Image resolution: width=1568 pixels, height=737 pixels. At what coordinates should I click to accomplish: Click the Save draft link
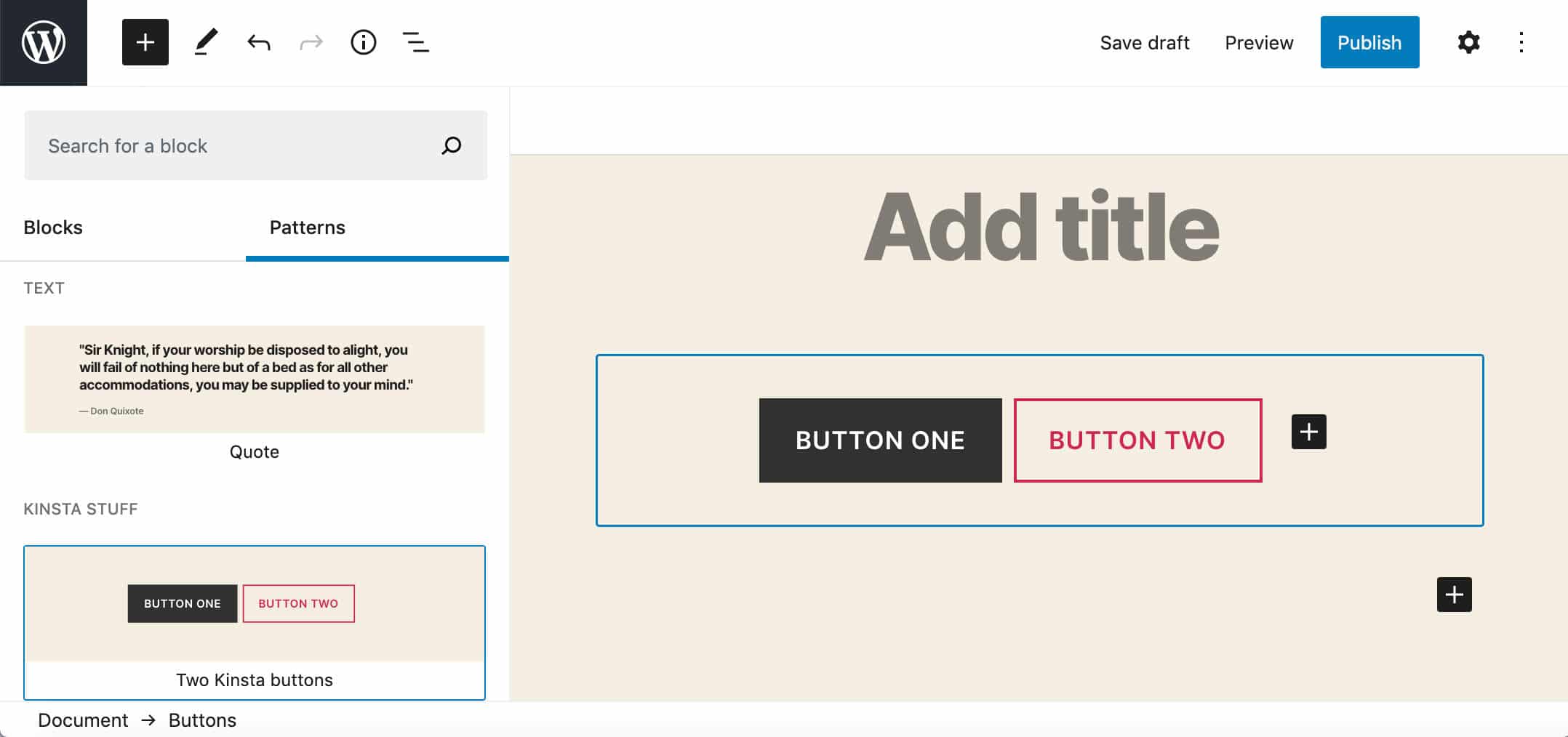[x=1144, y=41]
